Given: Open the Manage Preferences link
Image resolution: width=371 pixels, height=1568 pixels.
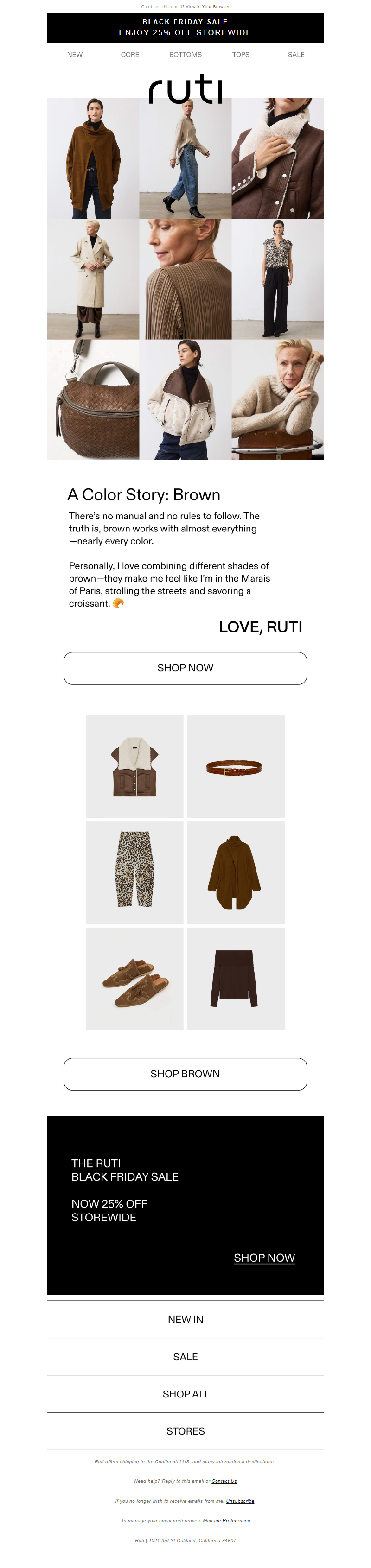Looking at the screenshot, I should pos(227,1521).
